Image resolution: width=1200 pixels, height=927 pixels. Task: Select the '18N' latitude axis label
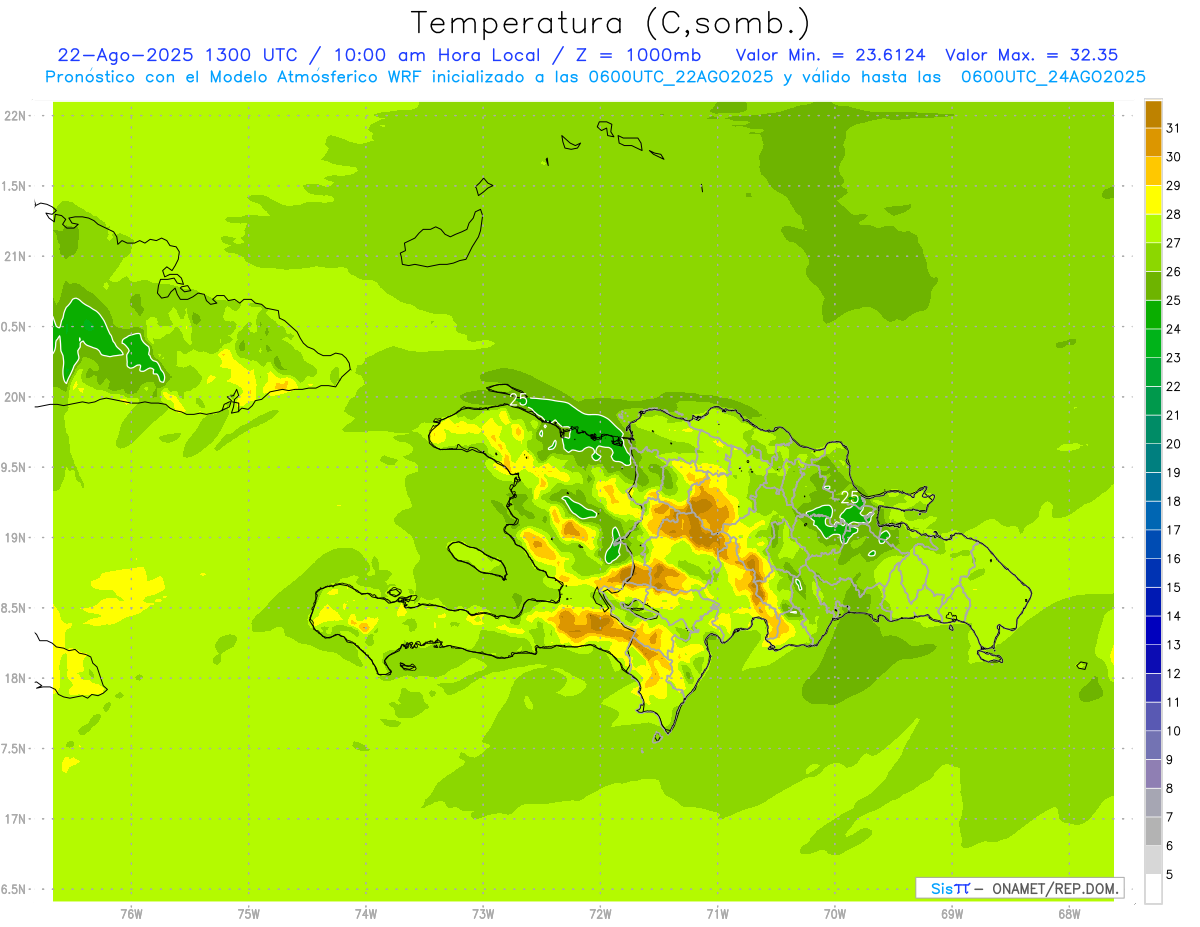point(15,678)
